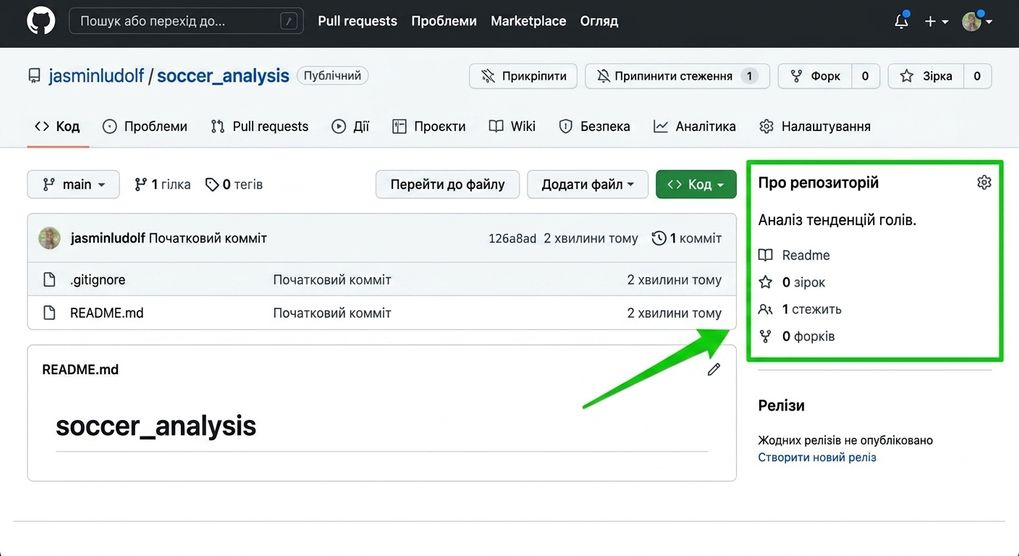
Task: Star the repository with Зірка
Action: (926, 76)
